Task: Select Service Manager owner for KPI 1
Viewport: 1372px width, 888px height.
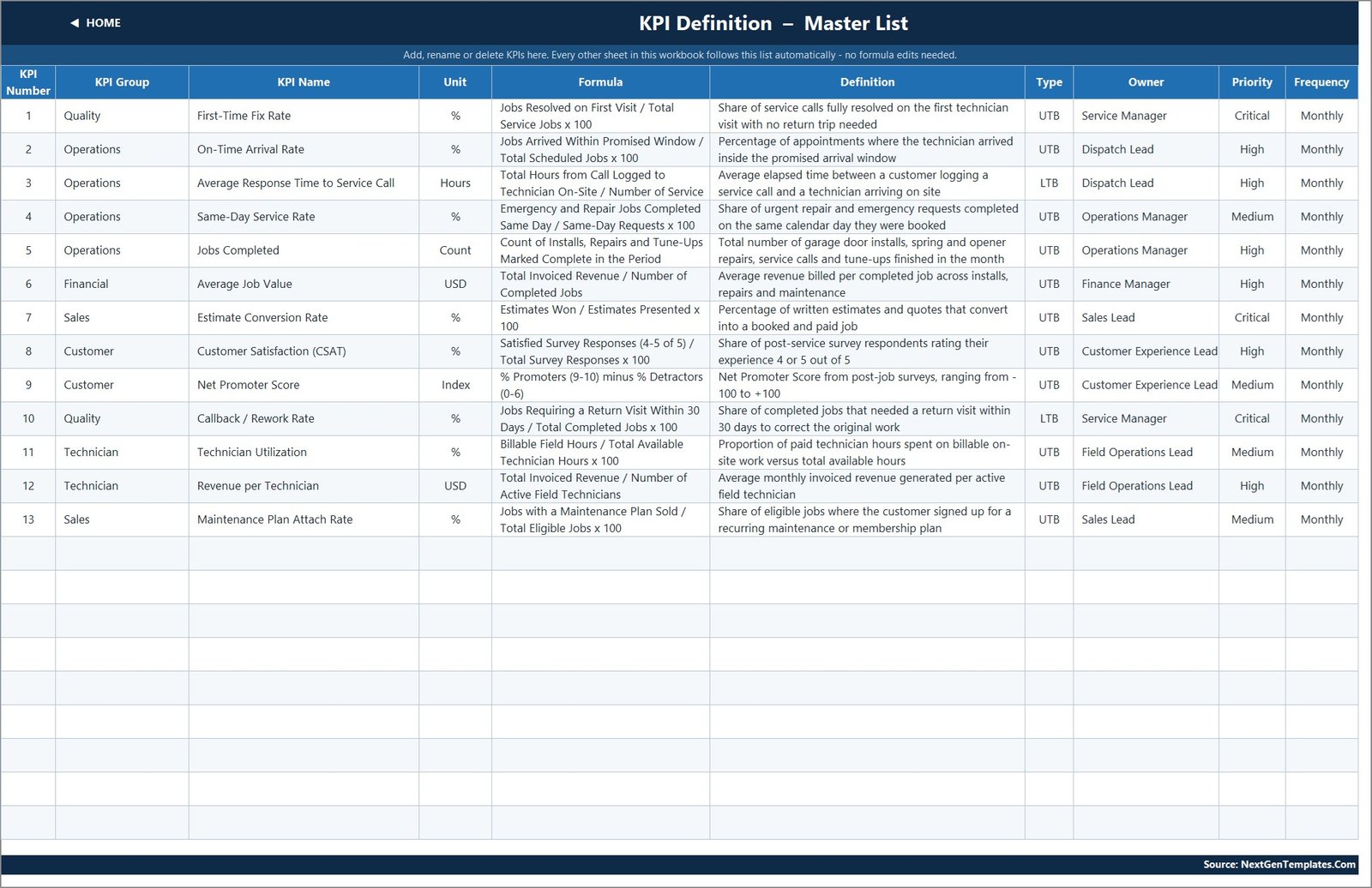Action: coord(1146,116)
